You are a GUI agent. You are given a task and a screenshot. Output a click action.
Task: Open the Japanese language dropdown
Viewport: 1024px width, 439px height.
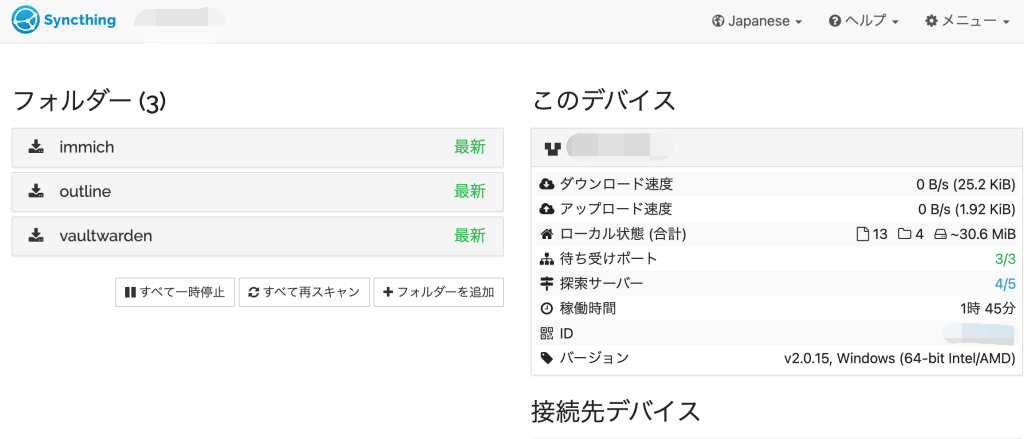(x=757, y=21)
